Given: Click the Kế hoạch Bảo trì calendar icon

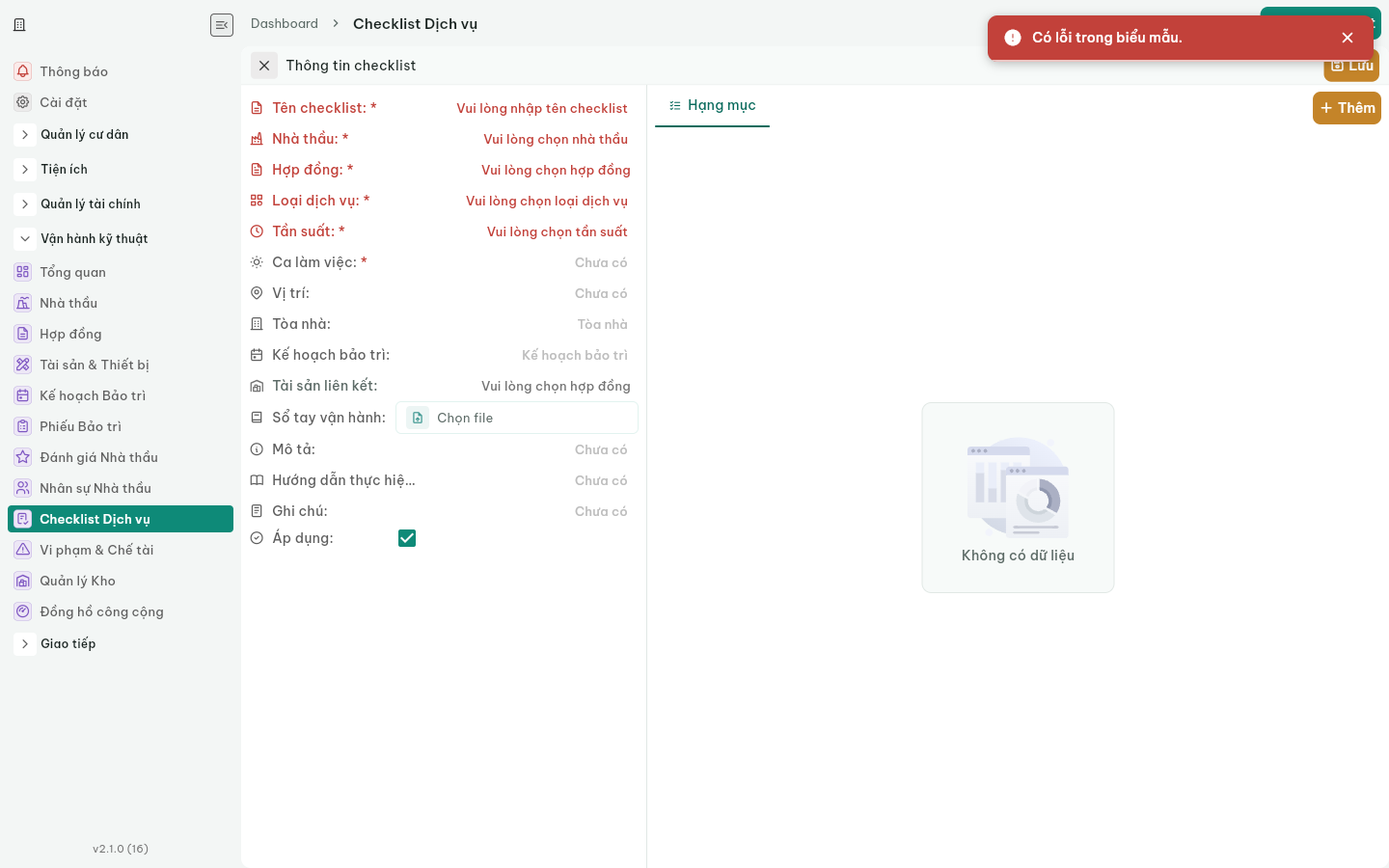Looking at the screenshot, I should coord(23,395).
